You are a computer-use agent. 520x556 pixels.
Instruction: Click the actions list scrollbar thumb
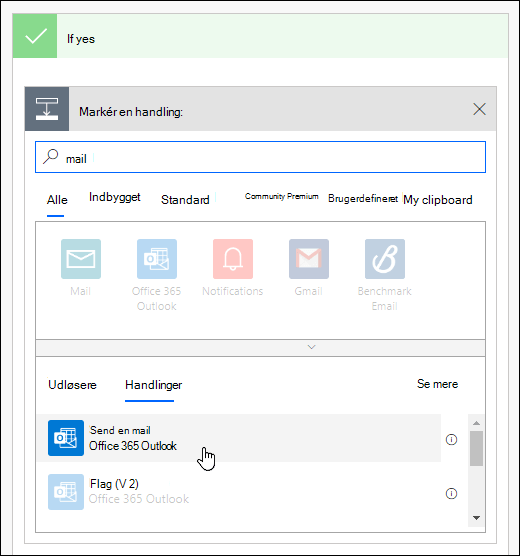tap(476, 448)
